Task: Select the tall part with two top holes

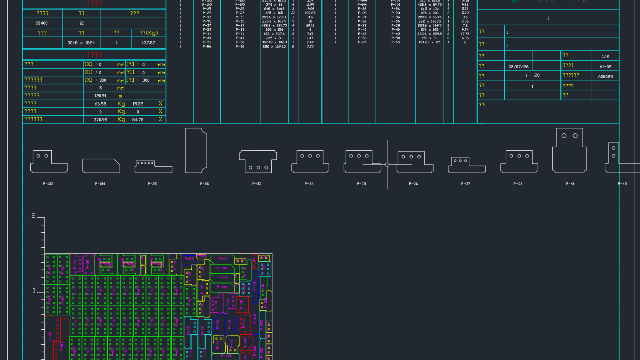Action: pos(569,150)
